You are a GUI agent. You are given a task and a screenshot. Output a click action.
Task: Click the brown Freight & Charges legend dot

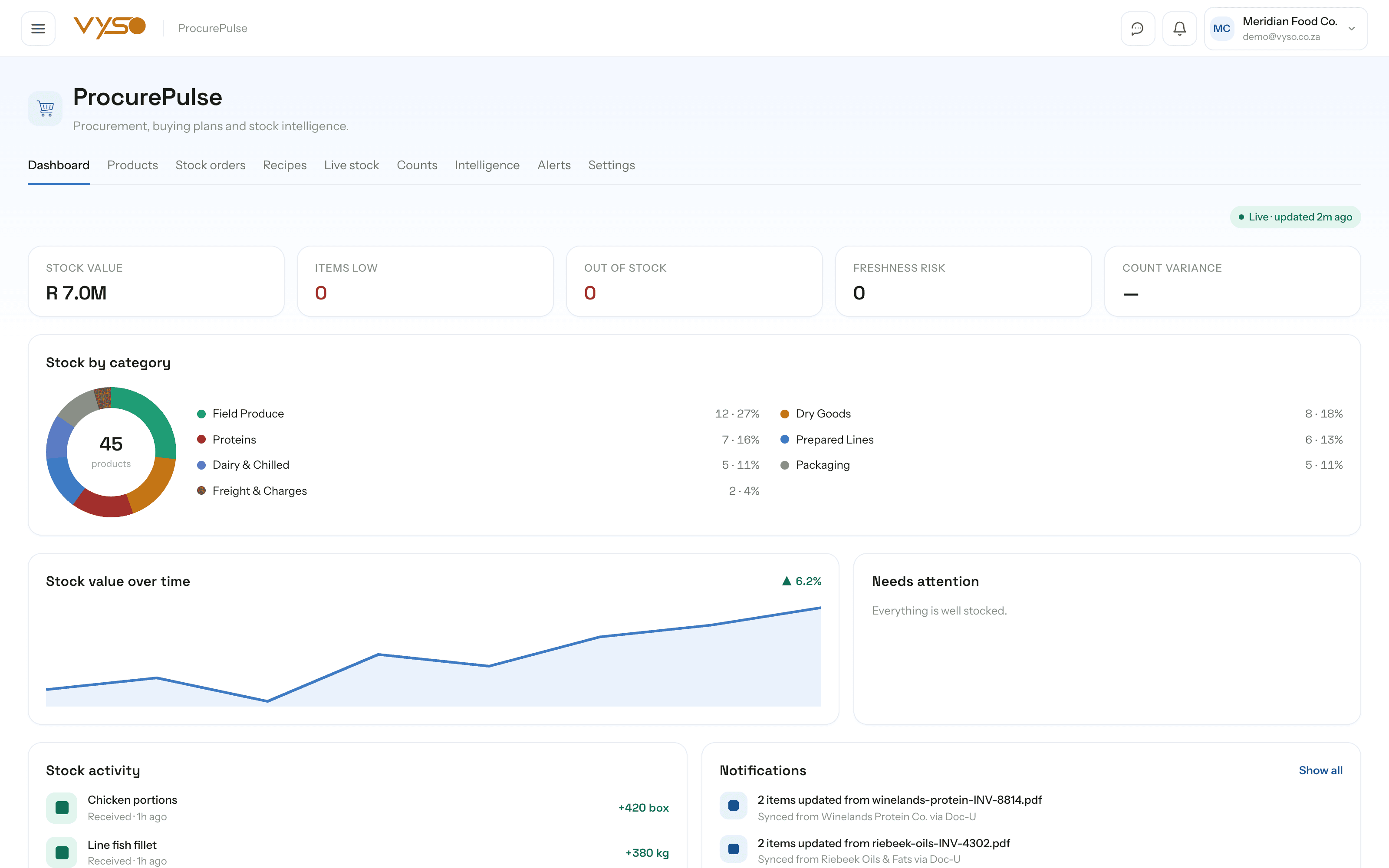coord(201,491)
